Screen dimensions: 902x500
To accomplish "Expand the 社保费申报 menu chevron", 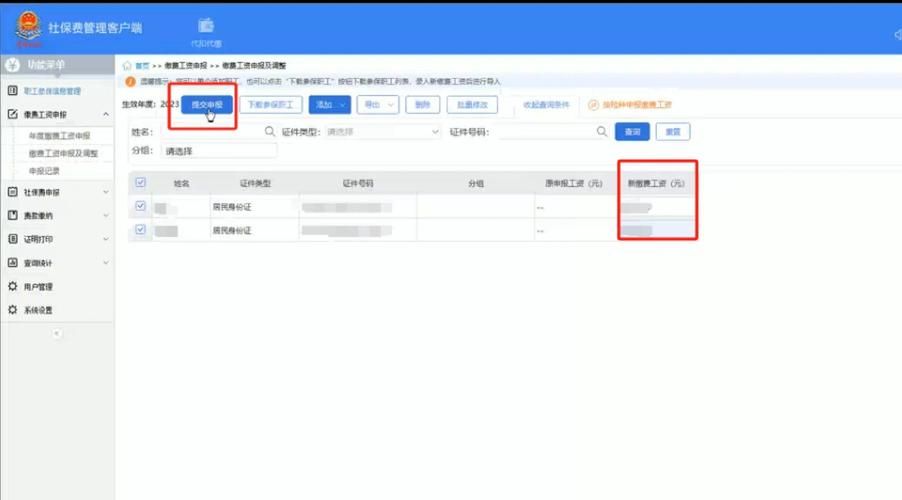I will [x=106, y=192].
